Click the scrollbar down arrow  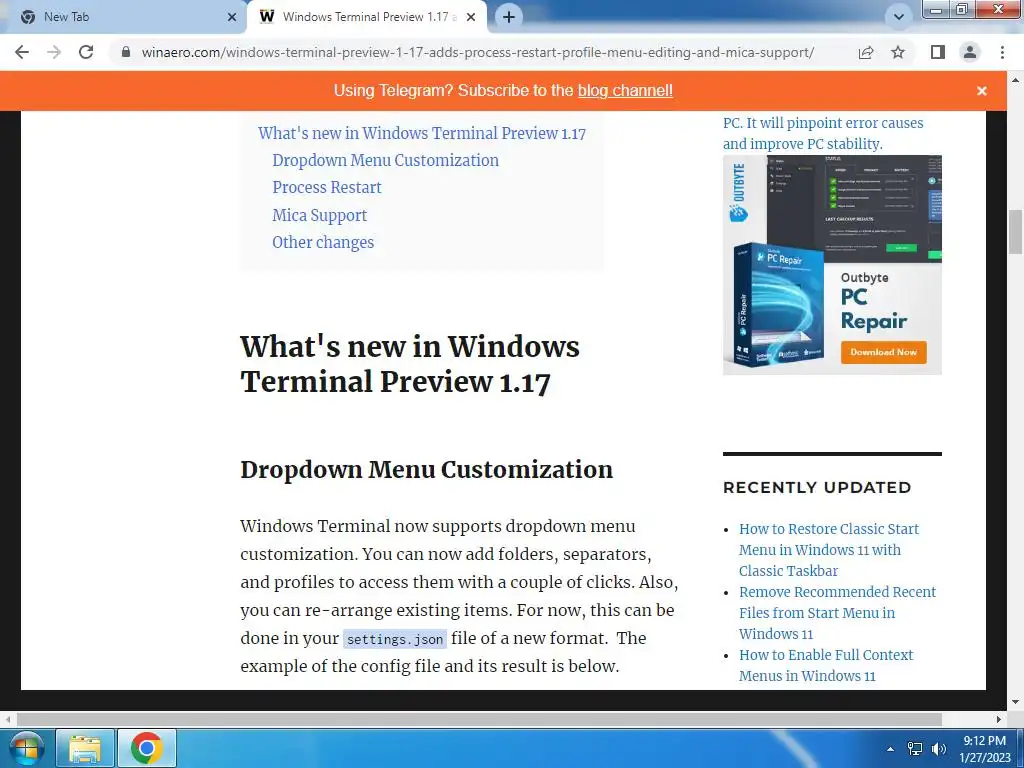(1015, 703)
